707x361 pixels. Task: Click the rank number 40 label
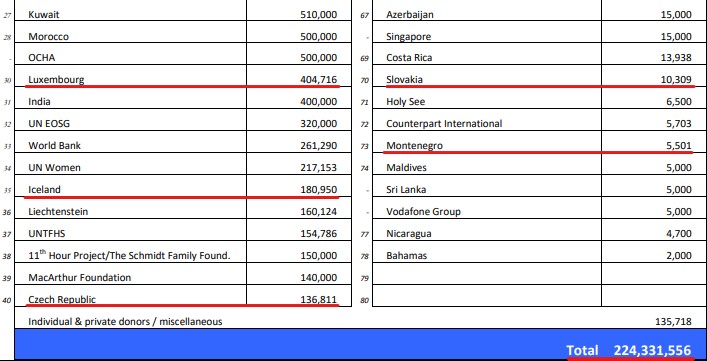pos(7,300)
